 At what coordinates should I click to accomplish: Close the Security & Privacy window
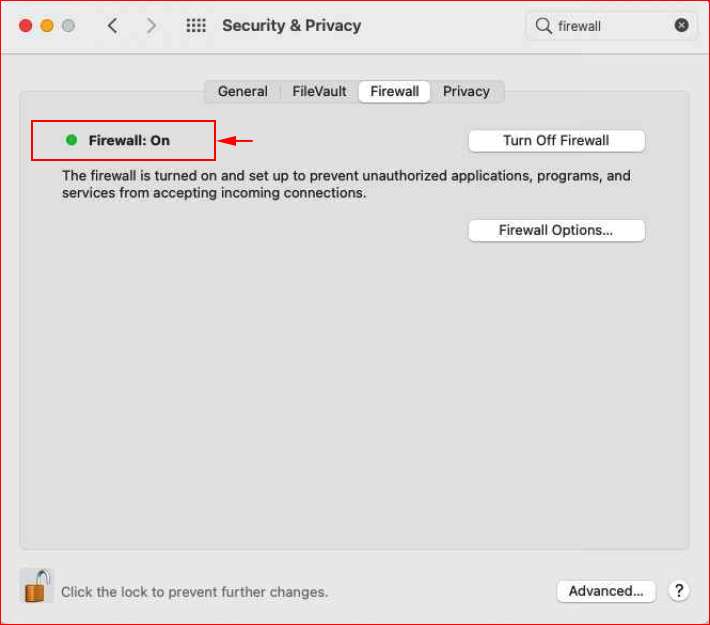pos(26,25)
